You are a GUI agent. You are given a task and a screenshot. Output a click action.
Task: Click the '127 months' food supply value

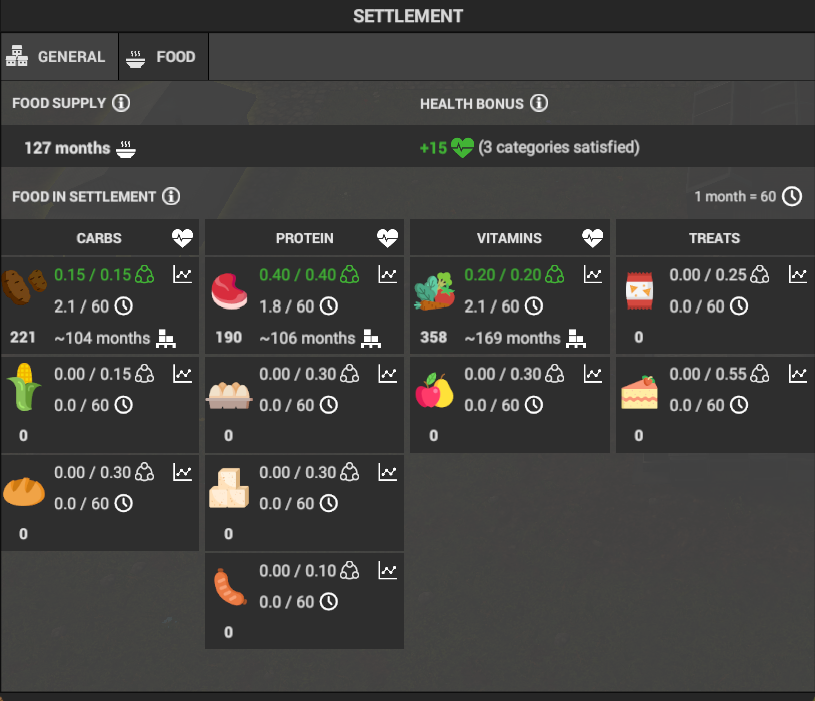coord(67,148)
